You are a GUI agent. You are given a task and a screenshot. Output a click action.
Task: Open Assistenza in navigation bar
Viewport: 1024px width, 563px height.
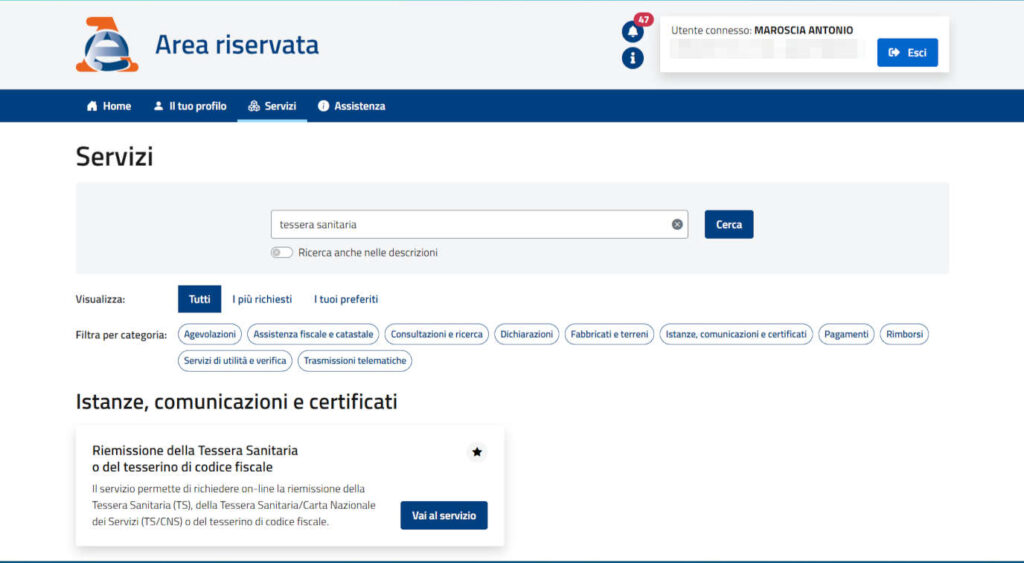coord(351,106)
